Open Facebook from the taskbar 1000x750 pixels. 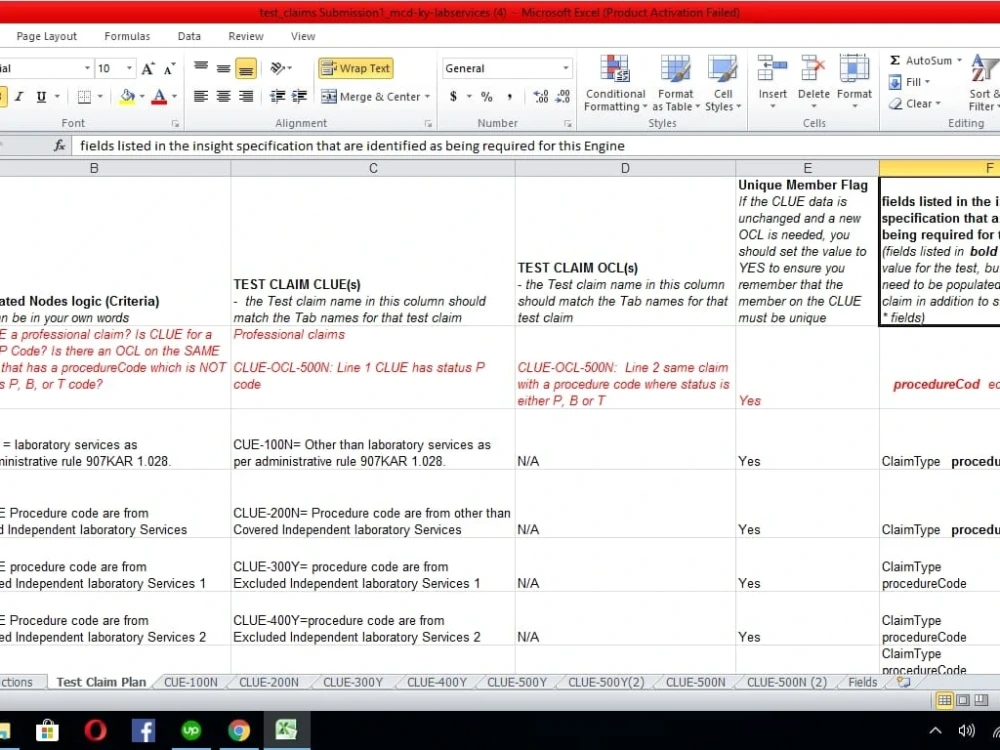143,730
